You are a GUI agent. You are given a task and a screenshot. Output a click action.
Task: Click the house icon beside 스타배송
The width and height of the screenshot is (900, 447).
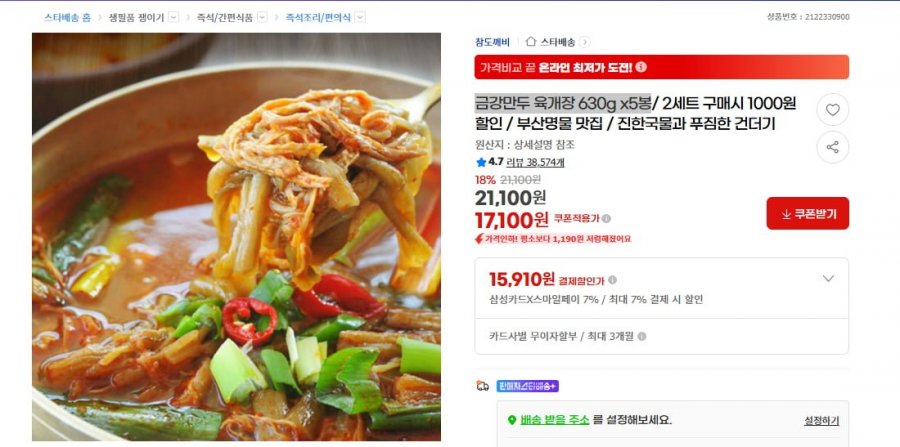(x=531, y=42)
